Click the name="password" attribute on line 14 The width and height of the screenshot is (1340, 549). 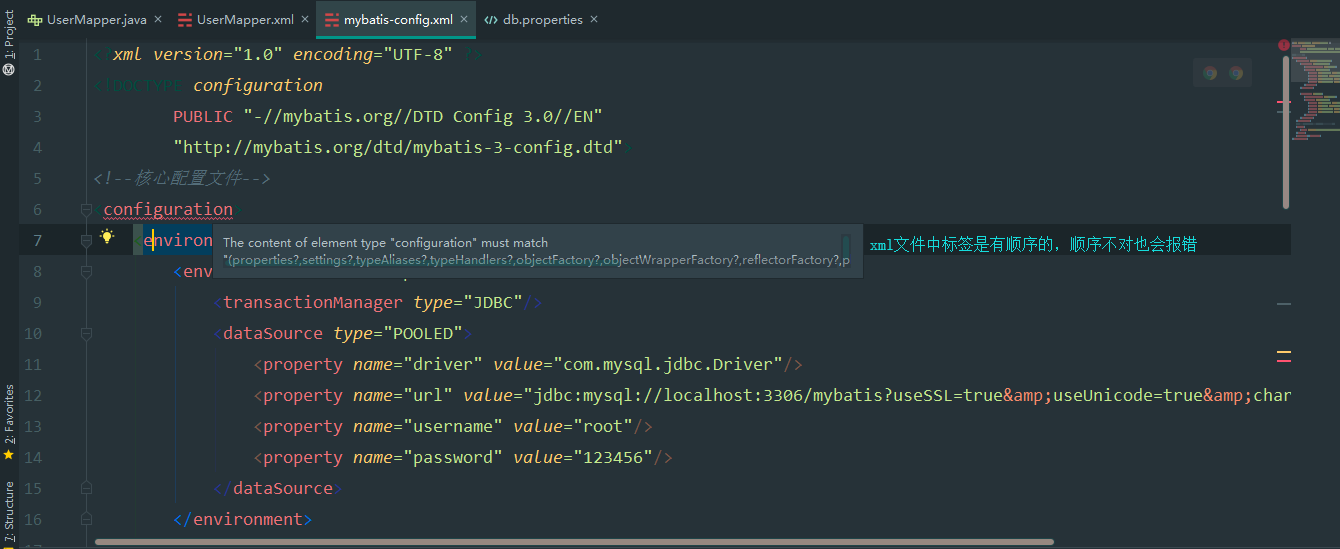(x=428, y=457)
